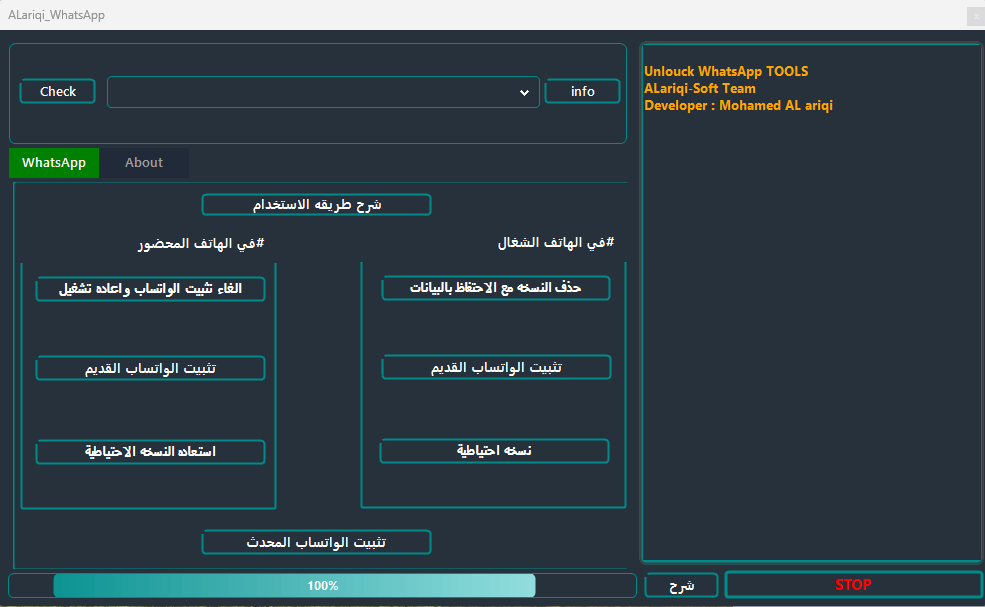Screen dimensions: 985x607
Task: Click the info button next to the dropdown
Action: tap(582, 91)
